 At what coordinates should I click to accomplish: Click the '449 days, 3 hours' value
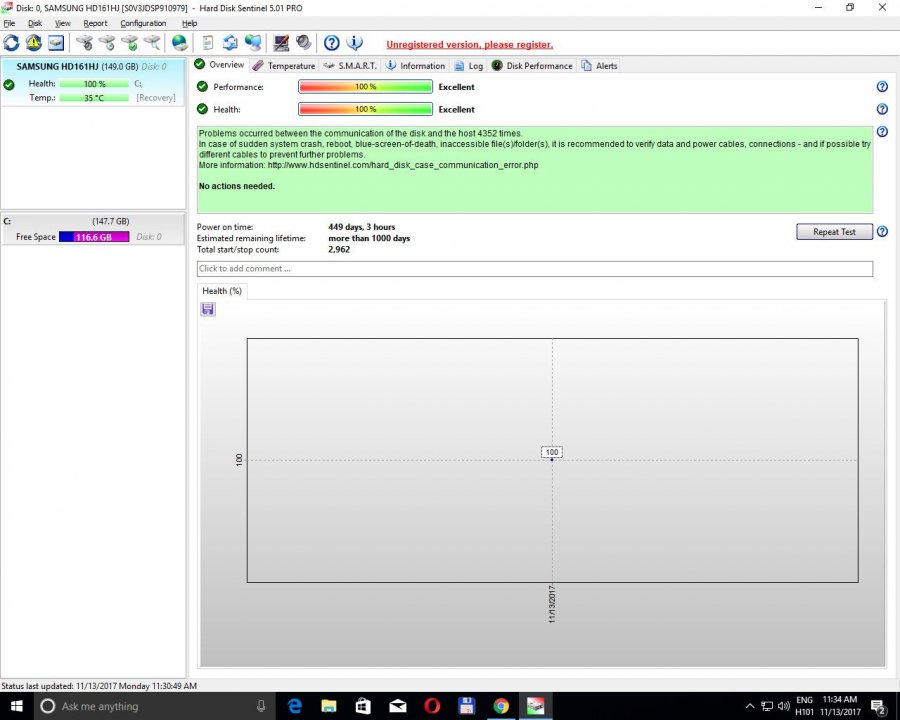click(x=362, y=227)
